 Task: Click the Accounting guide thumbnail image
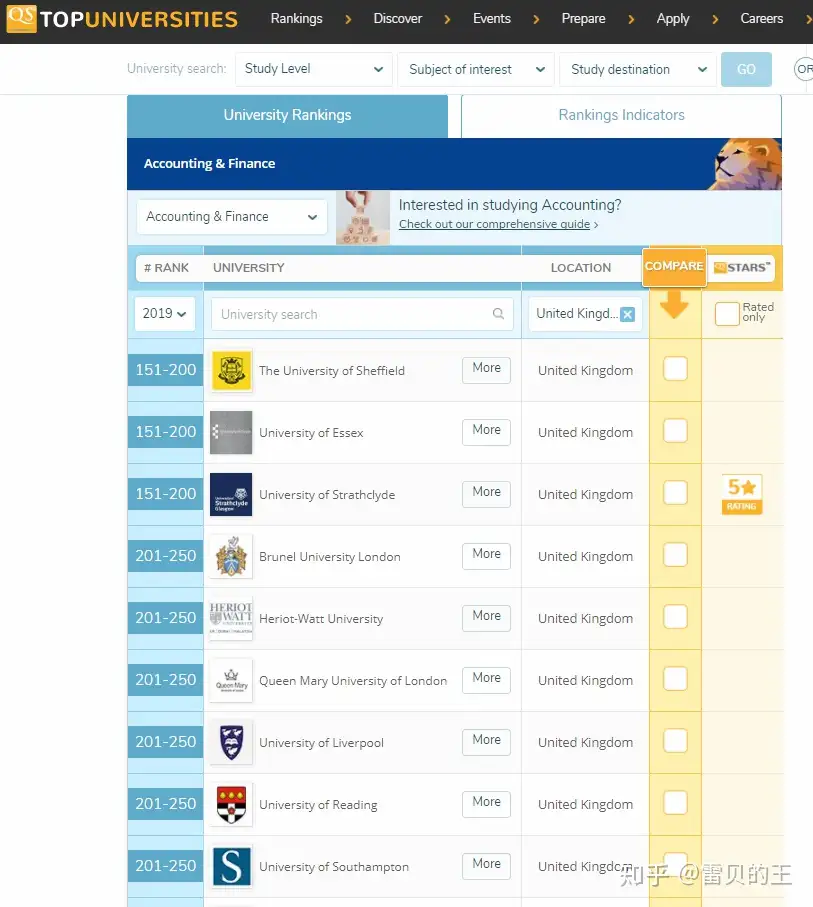coord(363,217)
